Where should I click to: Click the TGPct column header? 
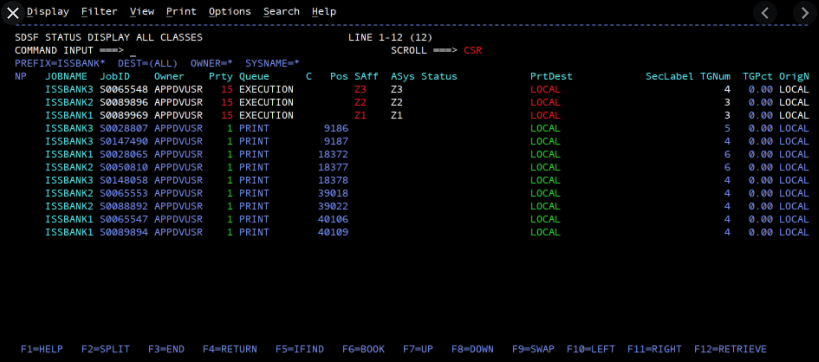pos(757,76)
